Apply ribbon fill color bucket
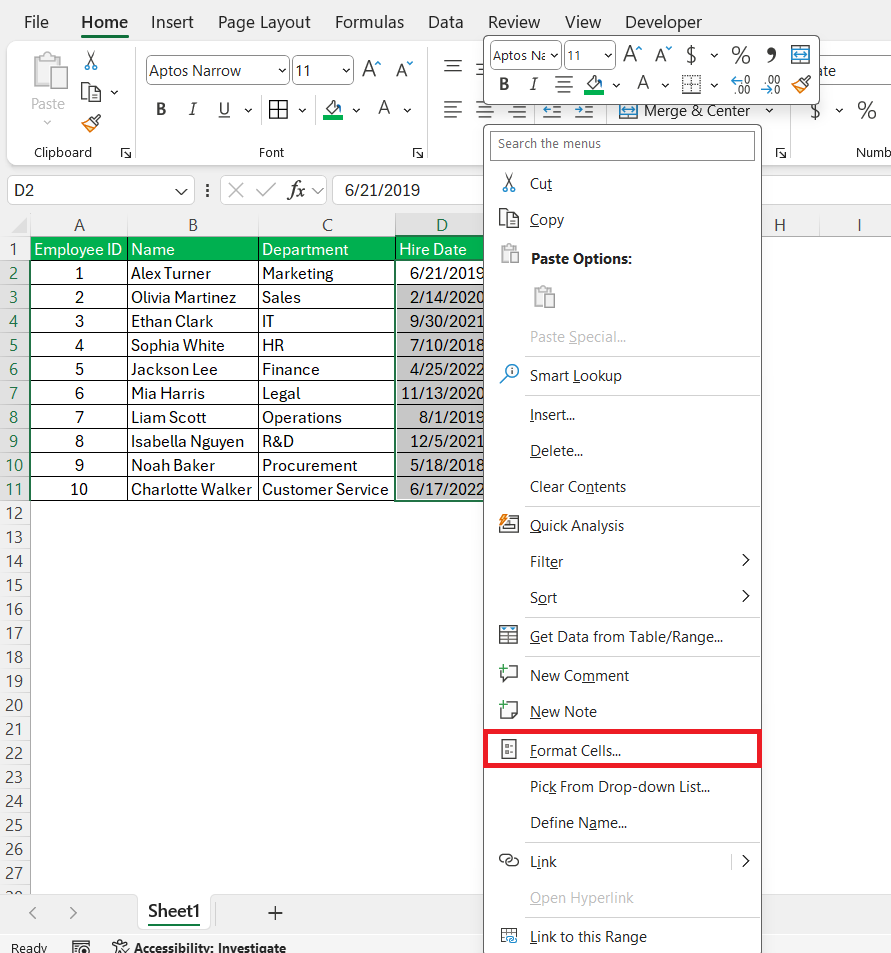The width and height of the screenshot is (891, 953). click(333, 110)
